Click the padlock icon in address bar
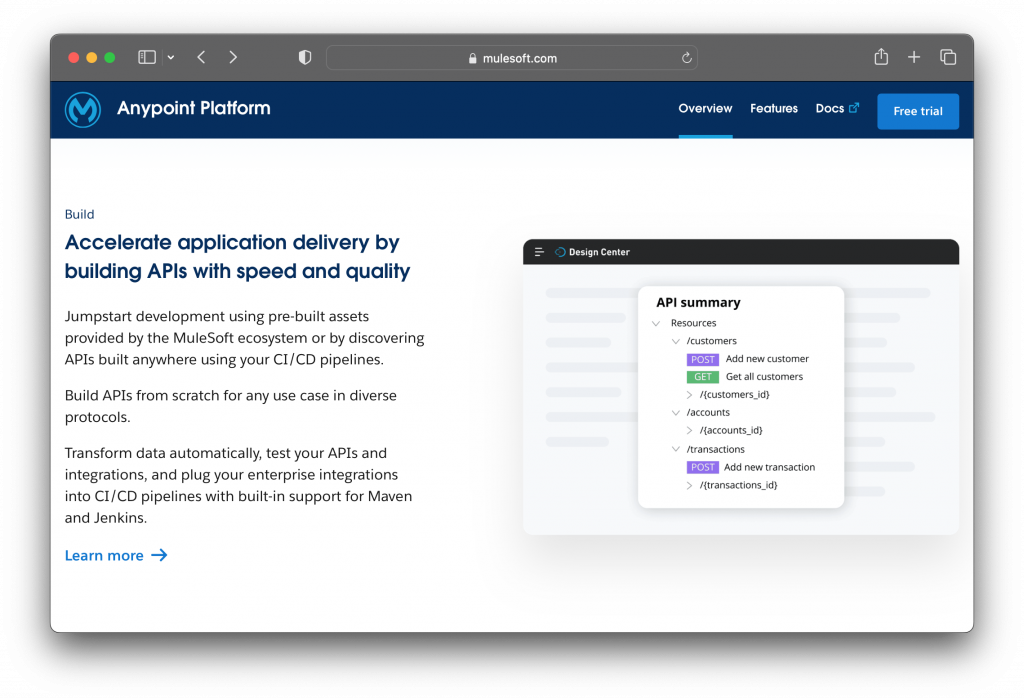The image size is (1024, 699). point(473,58)
